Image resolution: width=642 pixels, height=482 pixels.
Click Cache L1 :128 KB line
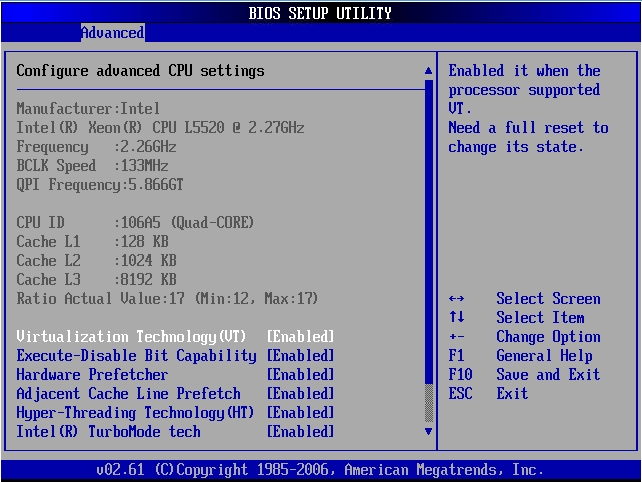point(92,242)
